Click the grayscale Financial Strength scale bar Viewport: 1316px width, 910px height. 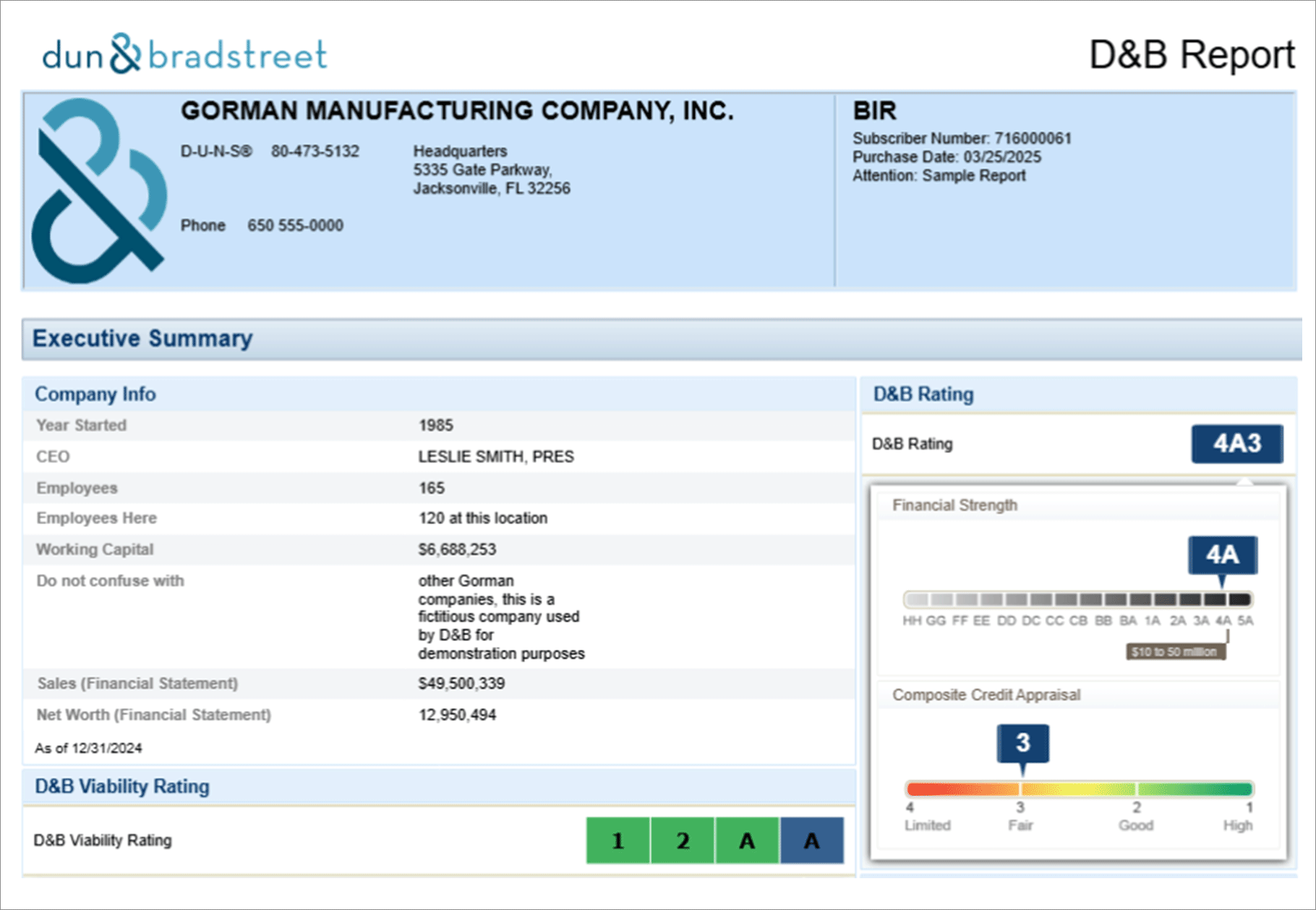click(x=1078, y=599)
